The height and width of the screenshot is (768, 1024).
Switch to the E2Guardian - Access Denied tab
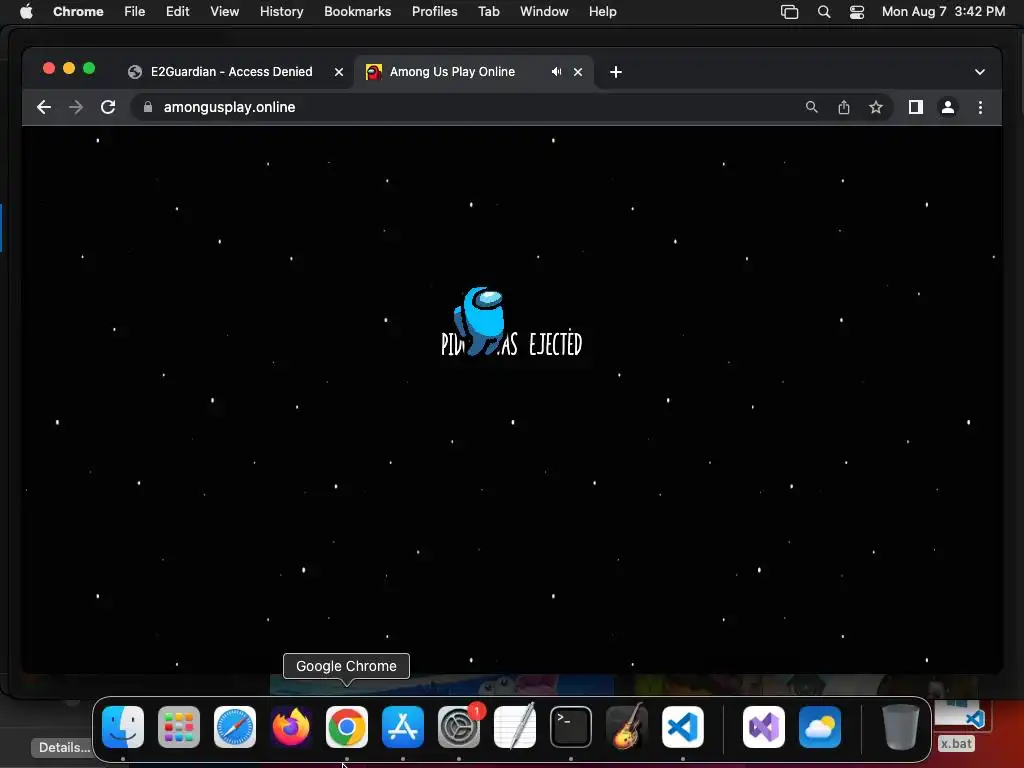click(x=231, y=72)
